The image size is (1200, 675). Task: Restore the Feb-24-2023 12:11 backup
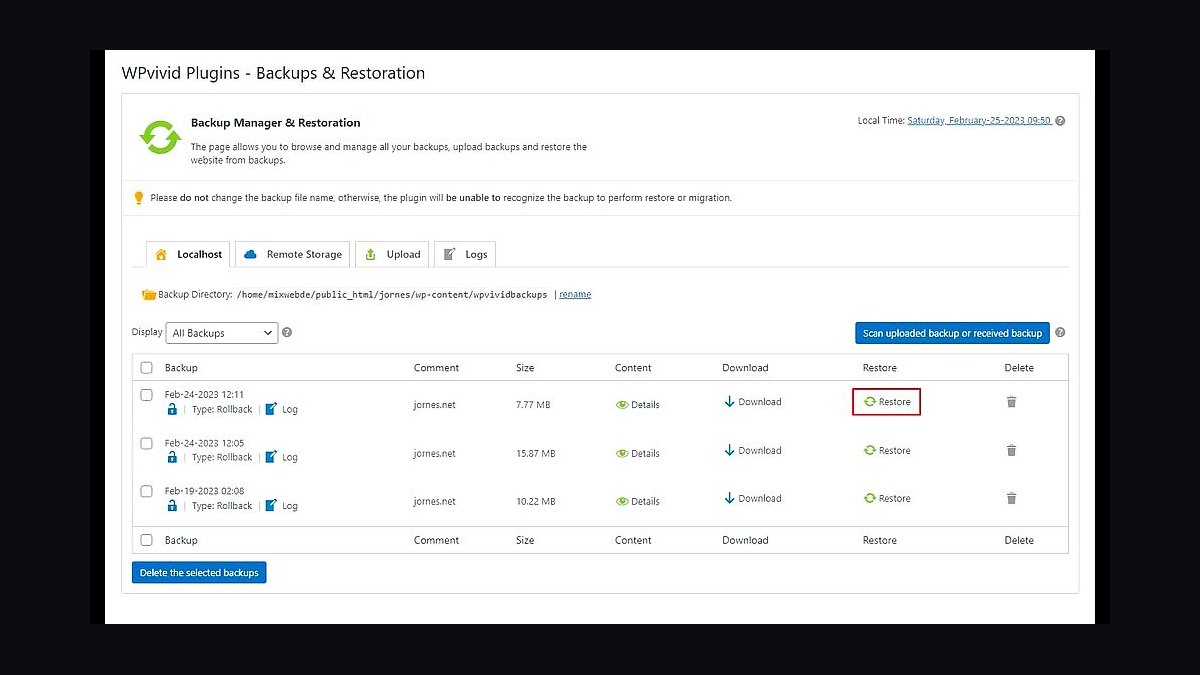point(887,402)
